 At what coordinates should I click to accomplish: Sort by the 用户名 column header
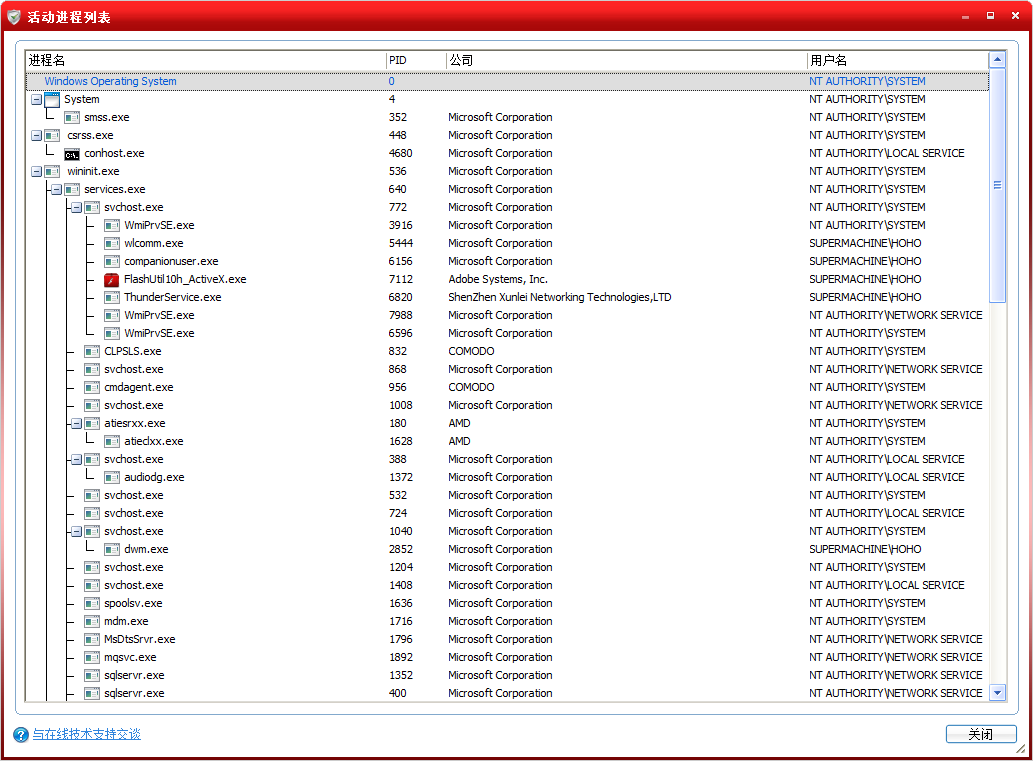tap(897, 61)
